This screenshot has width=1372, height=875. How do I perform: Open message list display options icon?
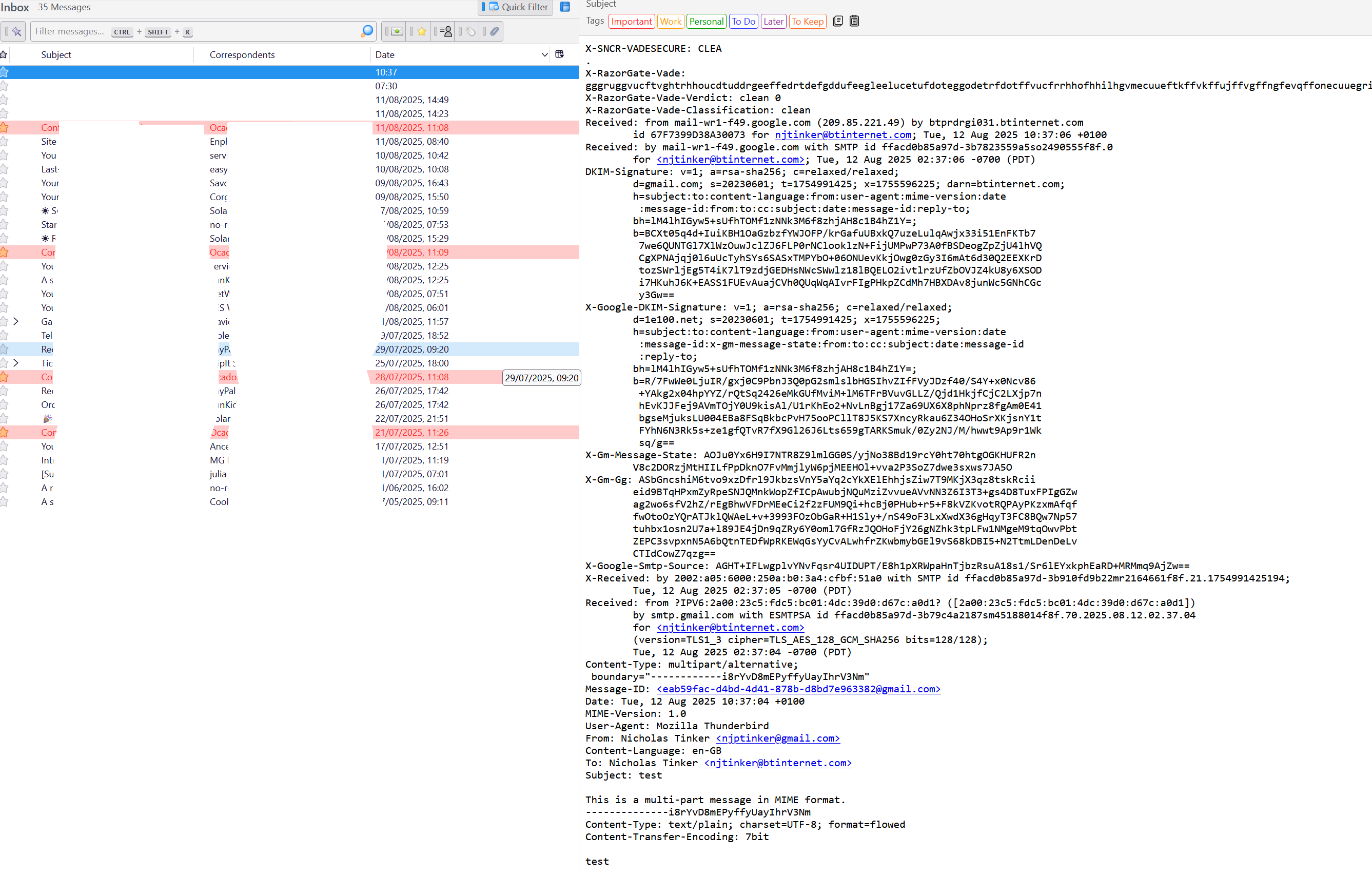point(564,7)
